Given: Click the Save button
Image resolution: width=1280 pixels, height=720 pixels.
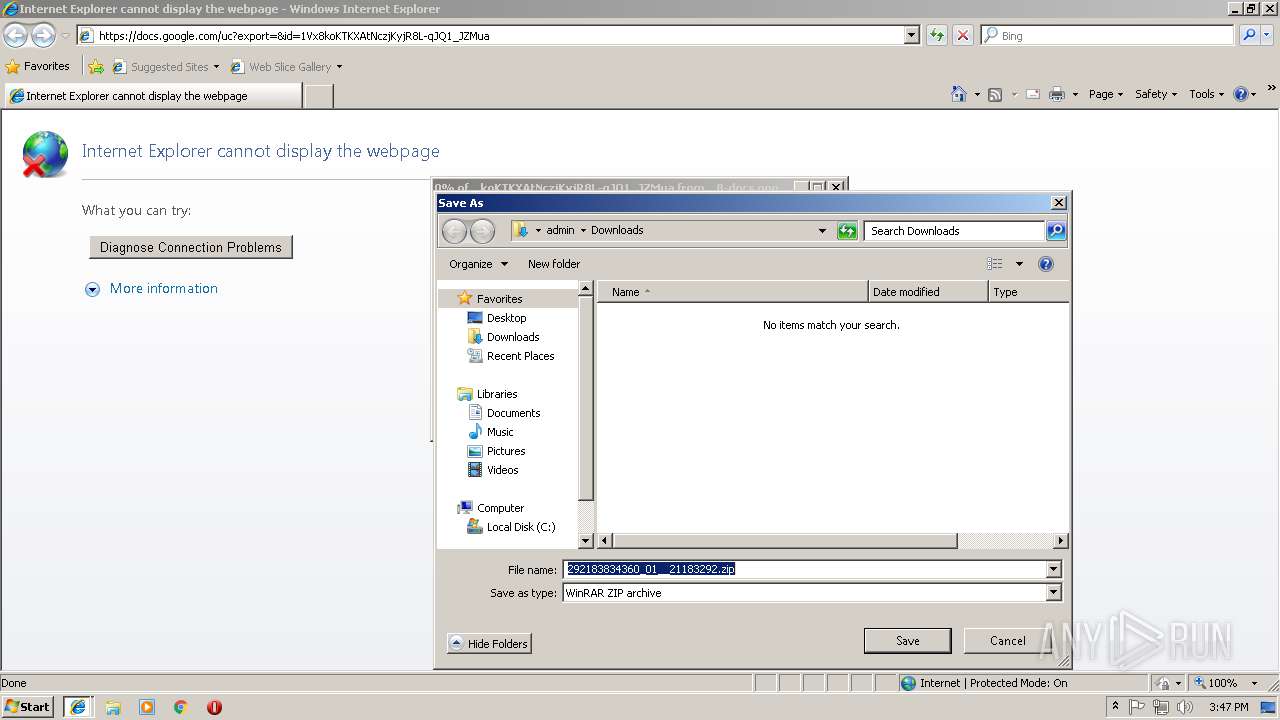Looking at the screenshot, I should click(x=908, y=641).
